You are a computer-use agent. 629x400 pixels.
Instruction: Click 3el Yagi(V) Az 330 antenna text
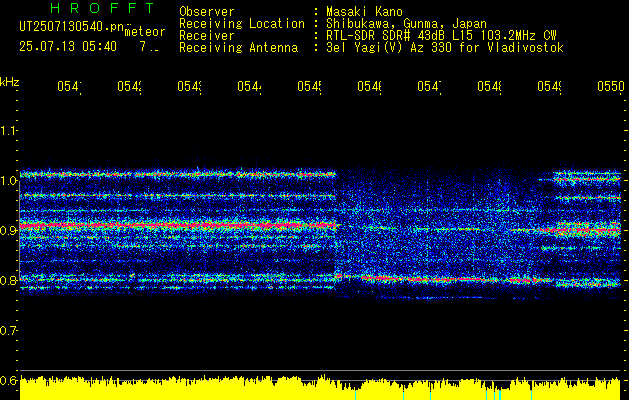pyautogui.click(x=445, y=48)
